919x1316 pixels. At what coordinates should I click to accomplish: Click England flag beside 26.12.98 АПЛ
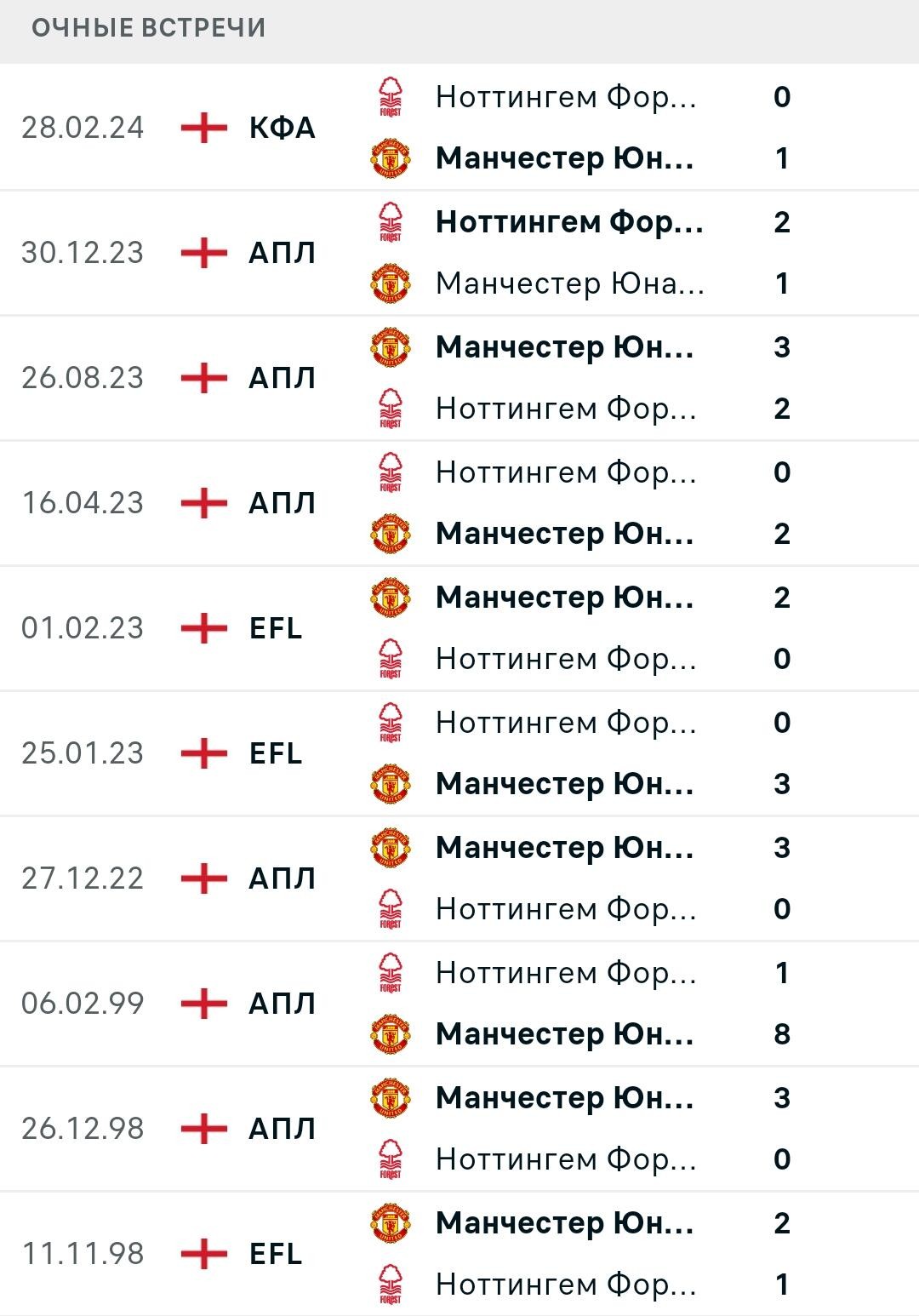pos(204,1129)
